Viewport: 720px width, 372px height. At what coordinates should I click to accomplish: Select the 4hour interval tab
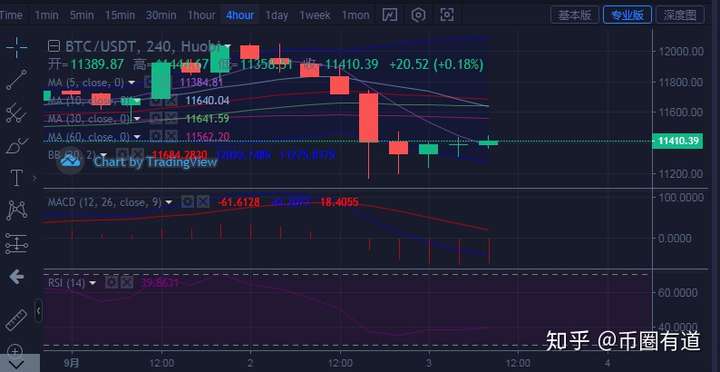click(240, 16)
